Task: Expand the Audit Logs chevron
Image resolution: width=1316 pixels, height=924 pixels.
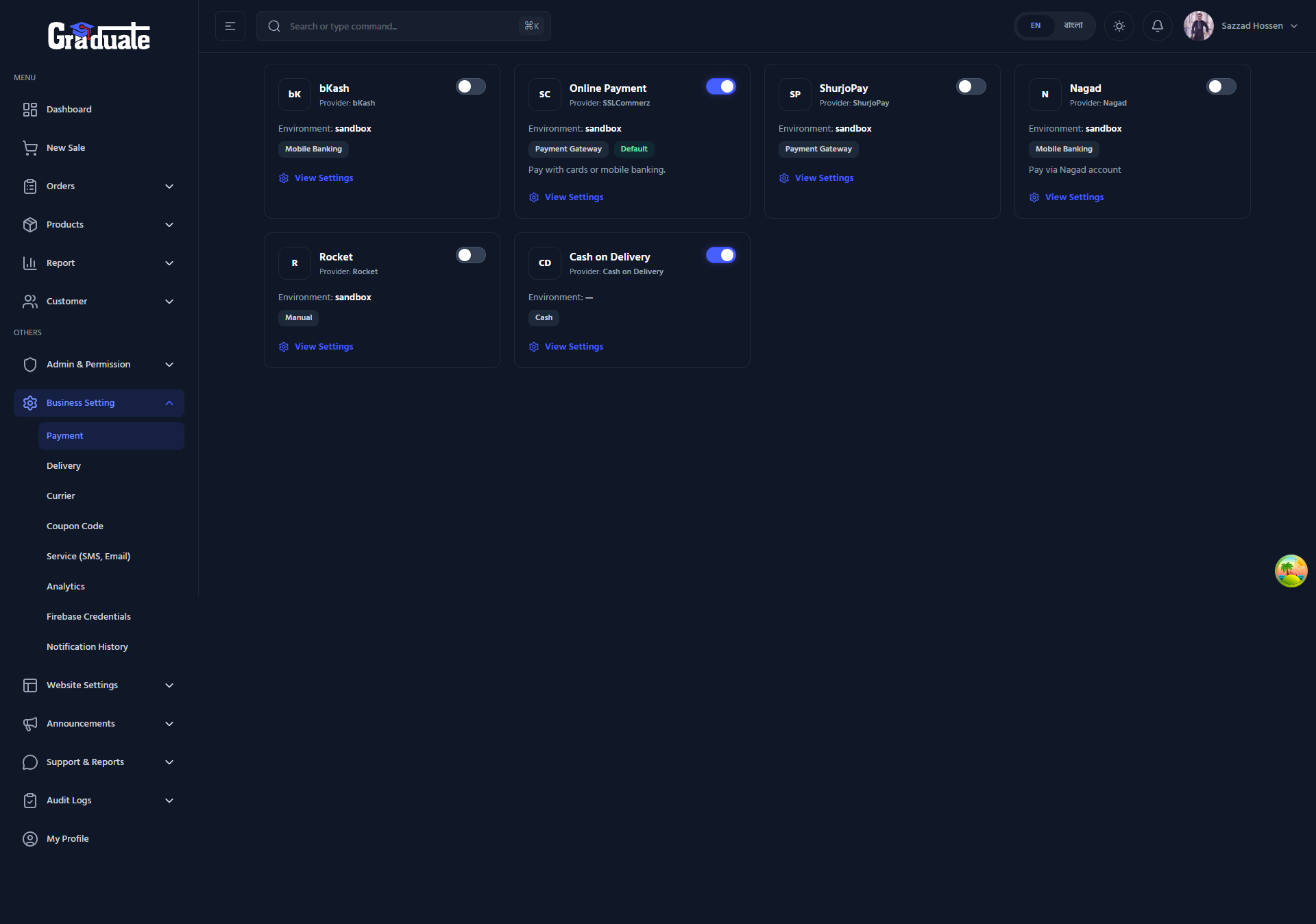Action: [x=169, y=801]
